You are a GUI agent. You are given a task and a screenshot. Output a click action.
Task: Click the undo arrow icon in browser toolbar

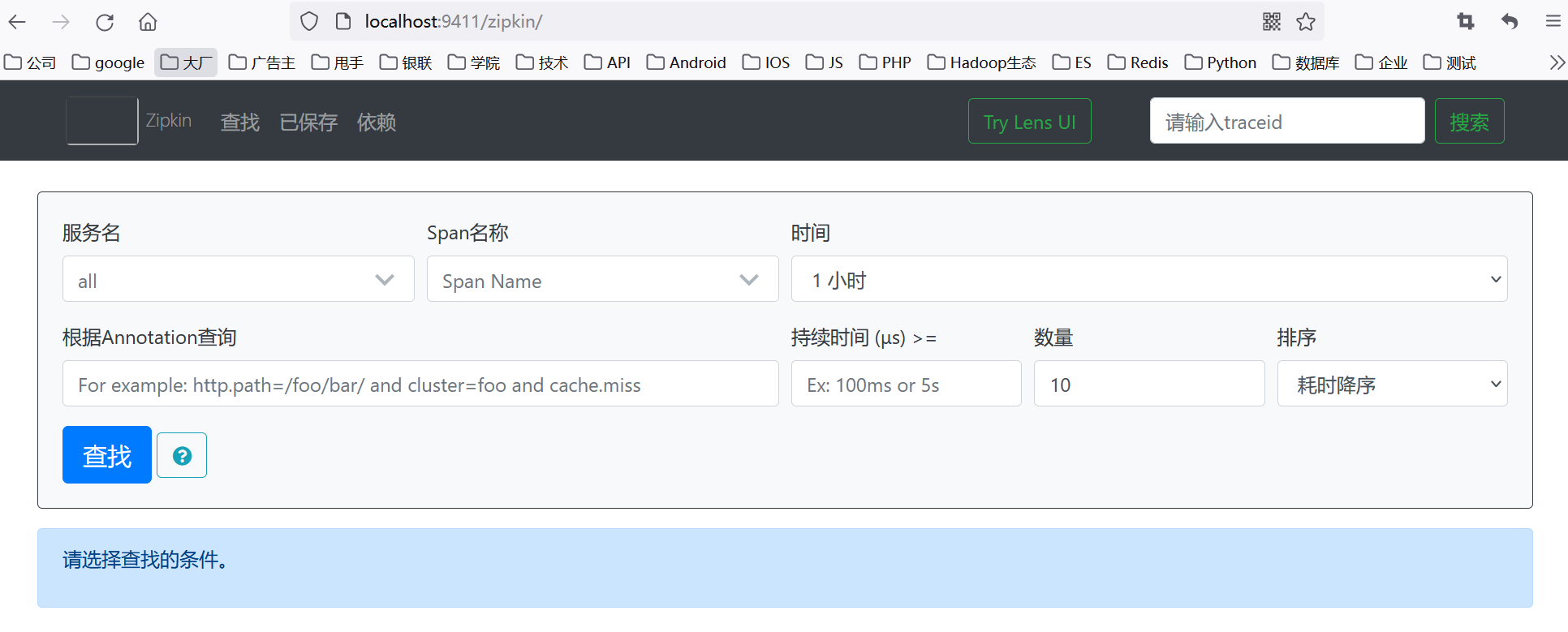[x=1510, y=22]
